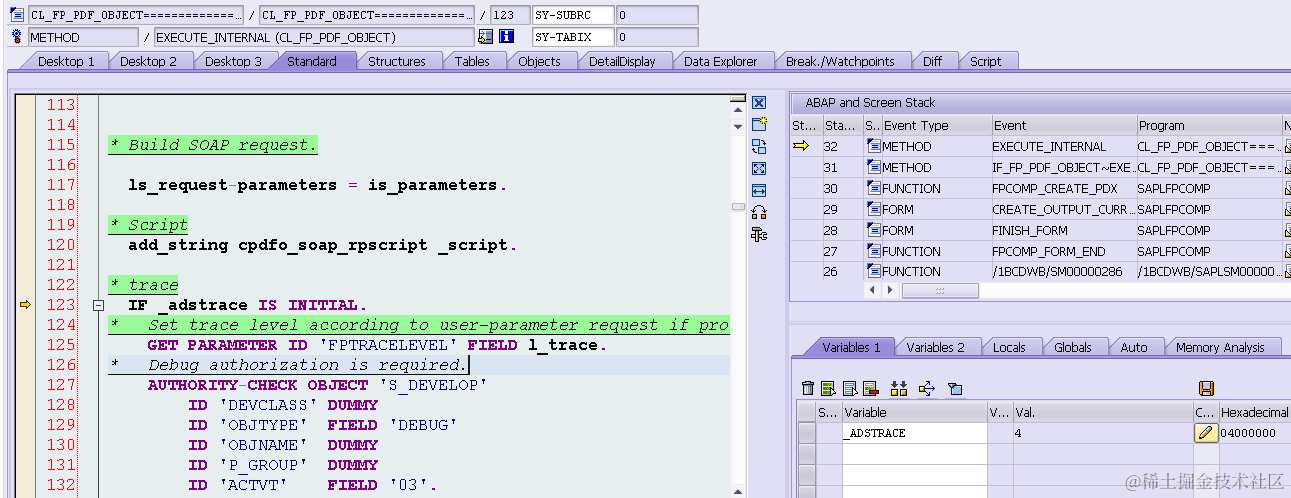1291x498 pixels.
Task: Click the stack icon on row 32
Action: coord(873,147)
